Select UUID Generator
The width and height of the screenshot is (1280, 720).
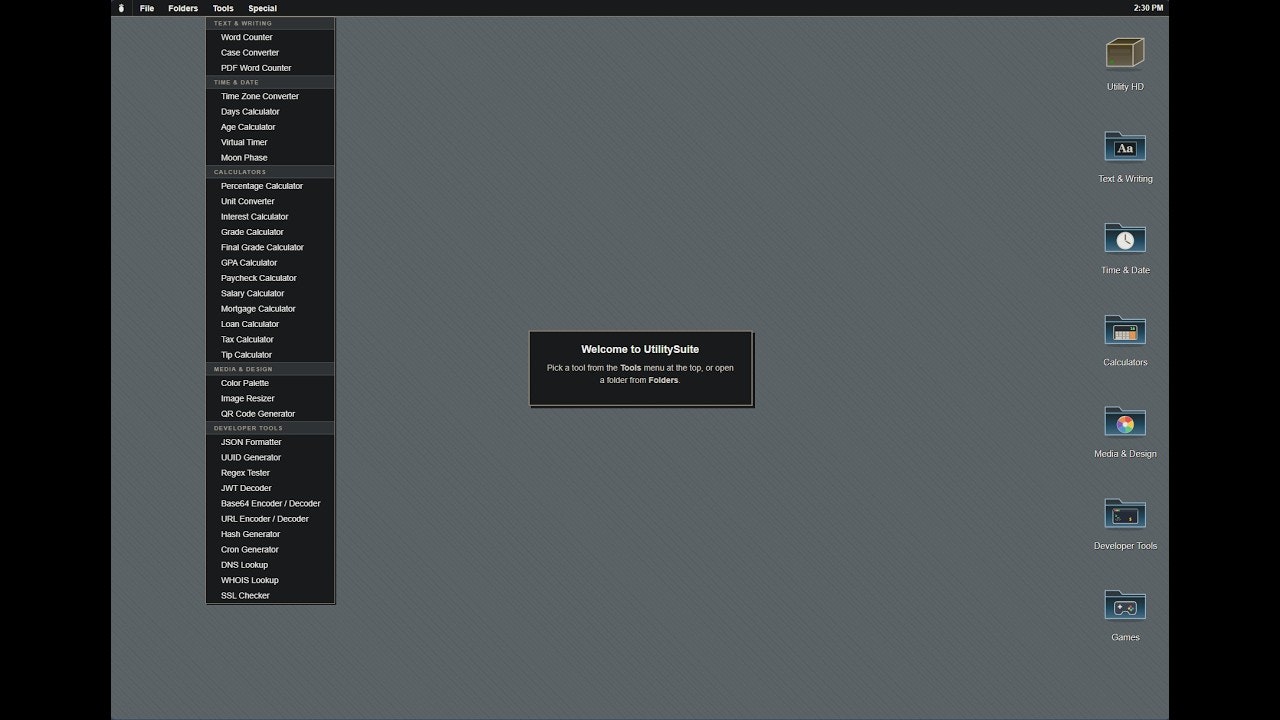coord(270,457)
